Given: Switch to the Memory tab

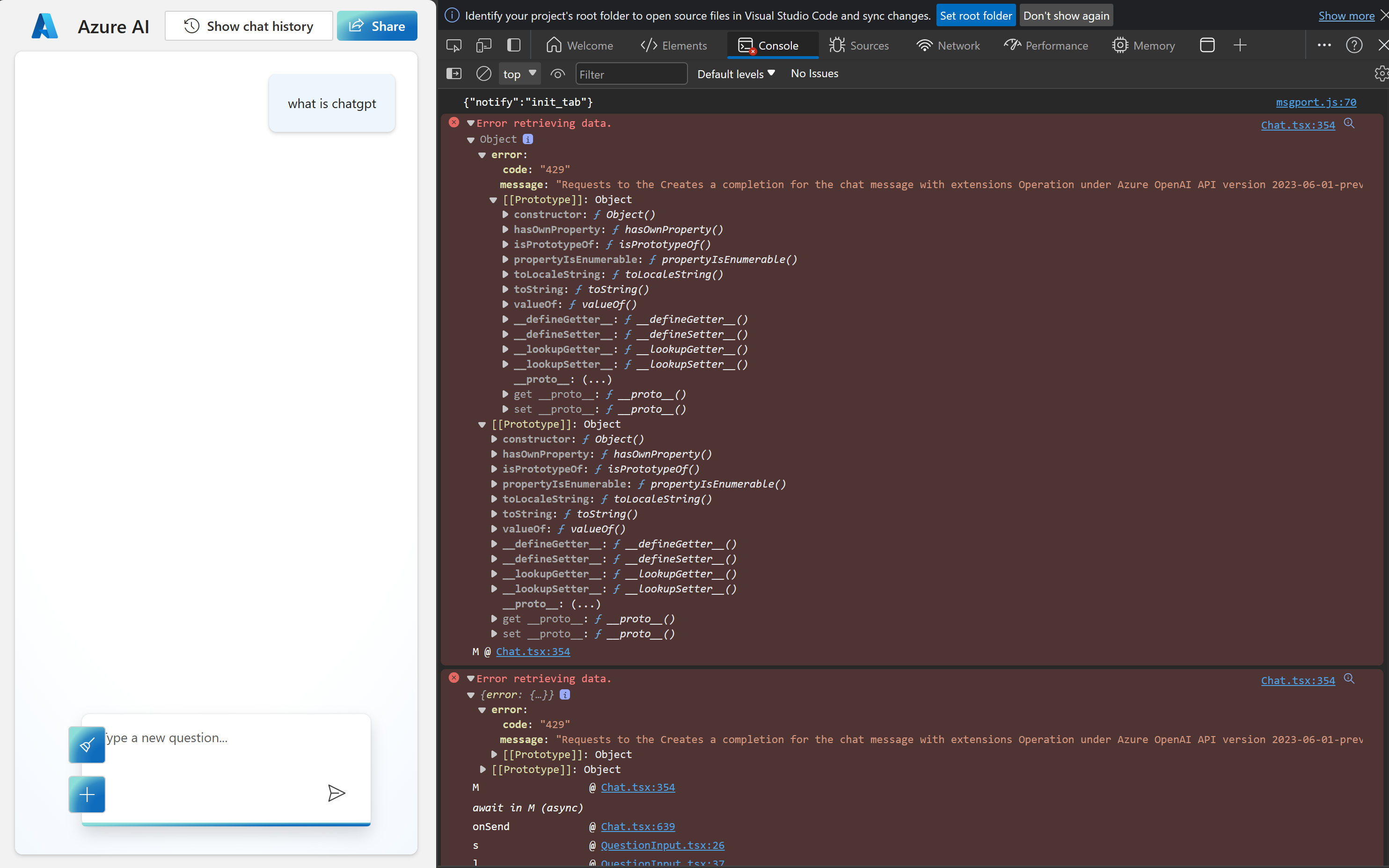Looking at the screenshot, I should pyautogui.click(x=1144, y=45).
